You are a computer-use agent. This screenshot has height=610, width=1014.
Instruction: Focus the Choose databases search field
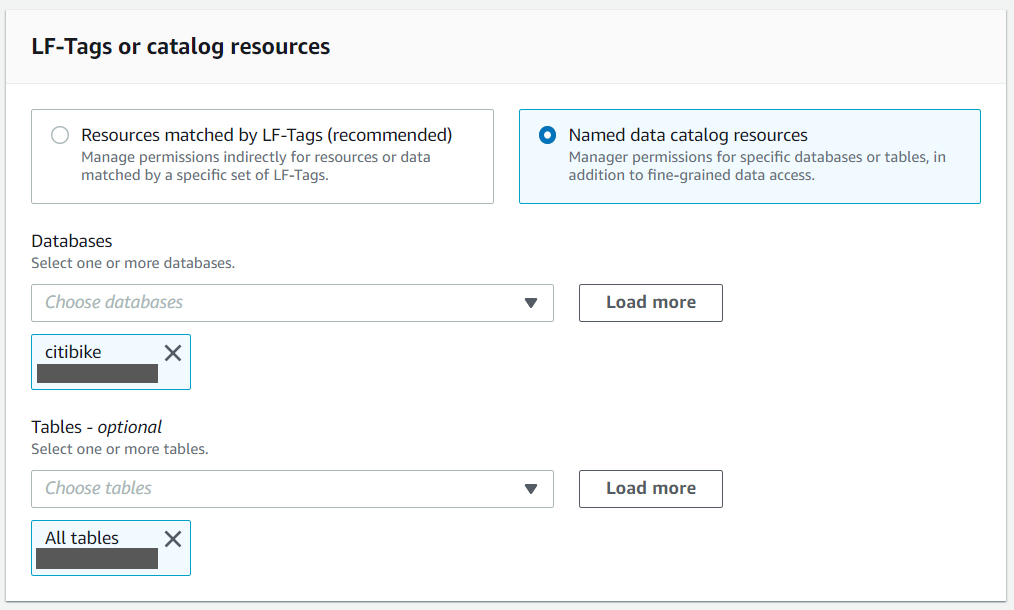(x=270, y=302)
